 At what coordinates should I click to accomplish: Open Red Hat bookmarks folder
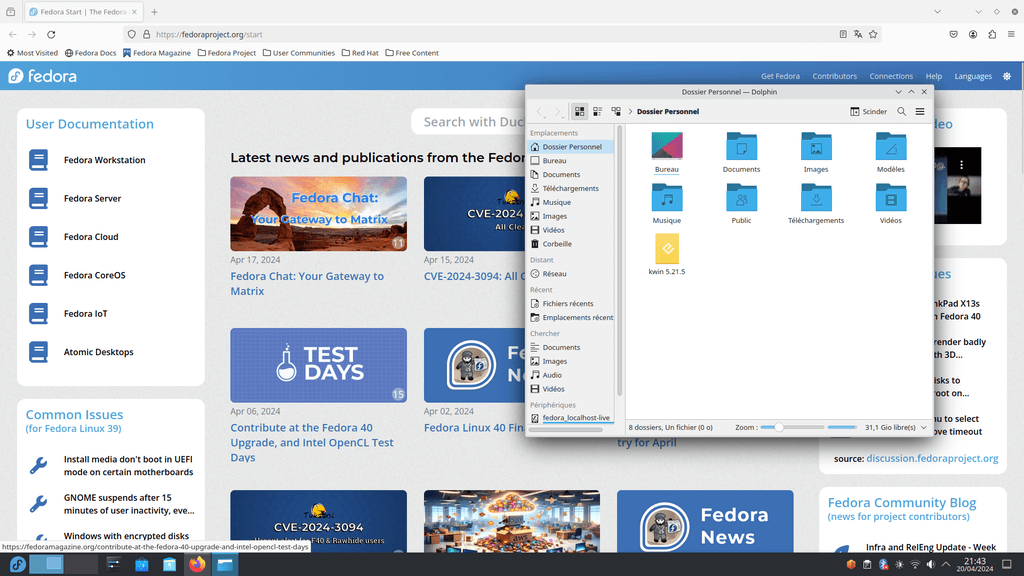click(x=360, y=53)
